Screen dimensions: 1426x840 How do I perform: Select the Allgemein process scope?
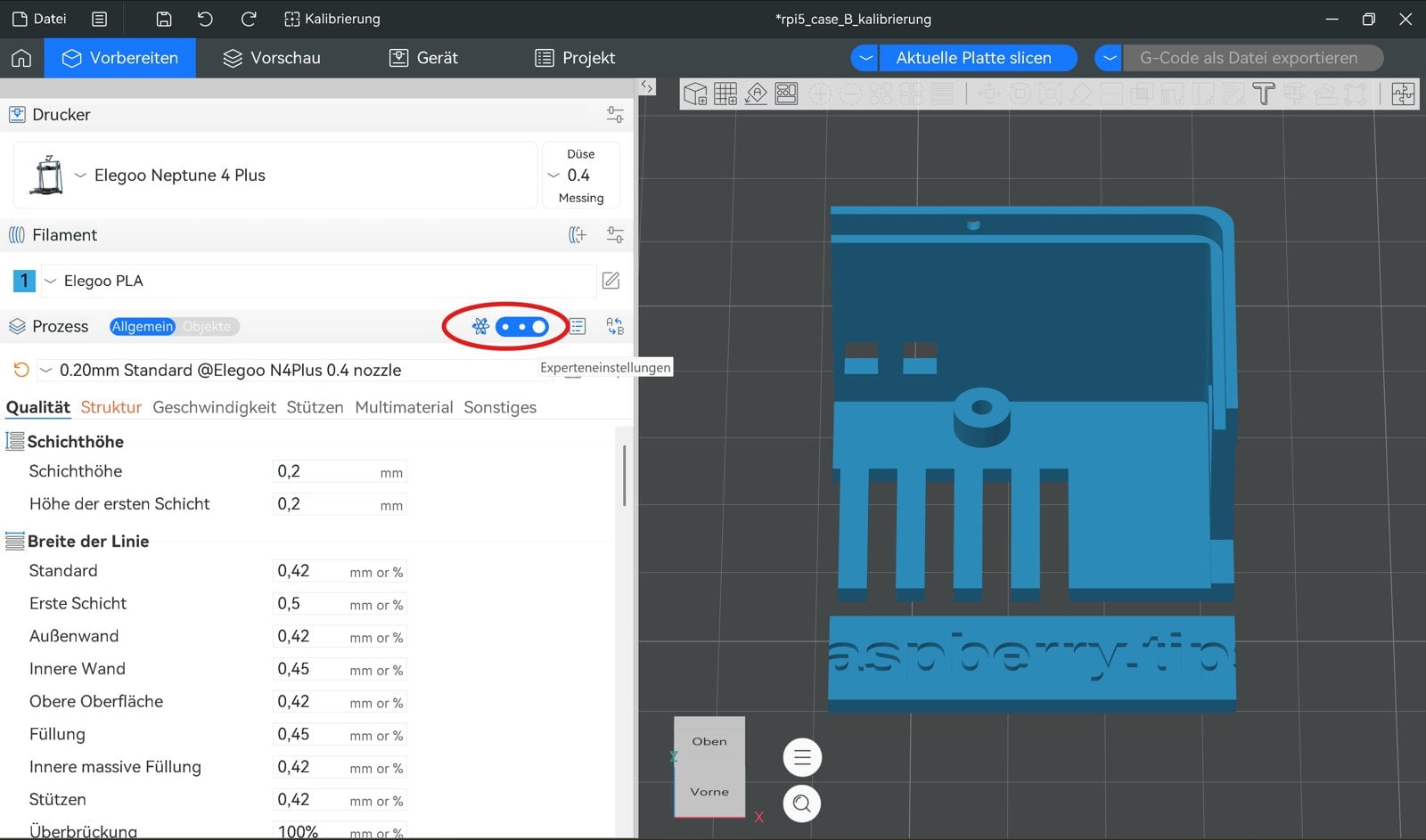(143, 327)
